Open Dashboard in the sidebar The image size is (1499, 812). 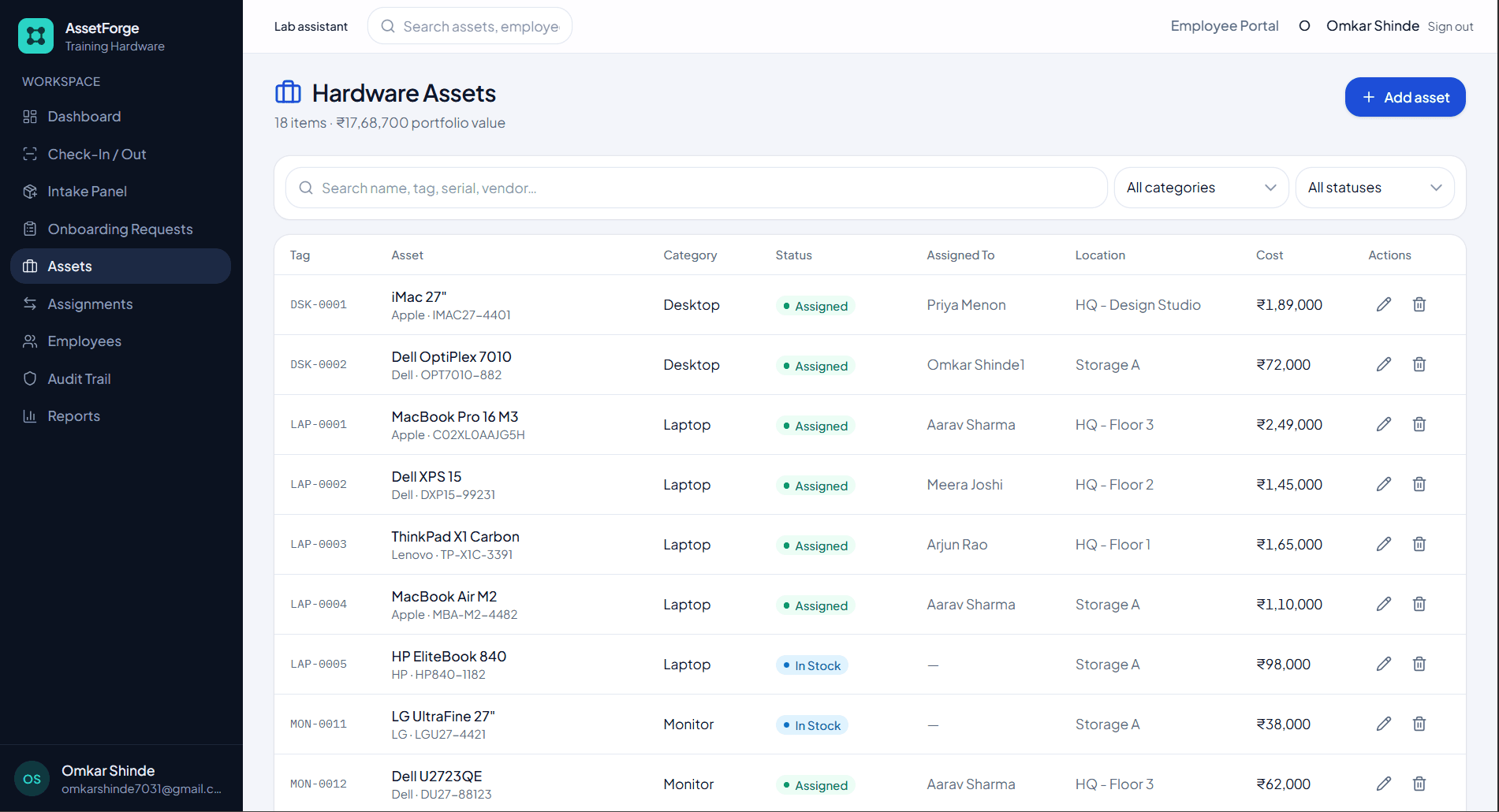tap(121, 117)
